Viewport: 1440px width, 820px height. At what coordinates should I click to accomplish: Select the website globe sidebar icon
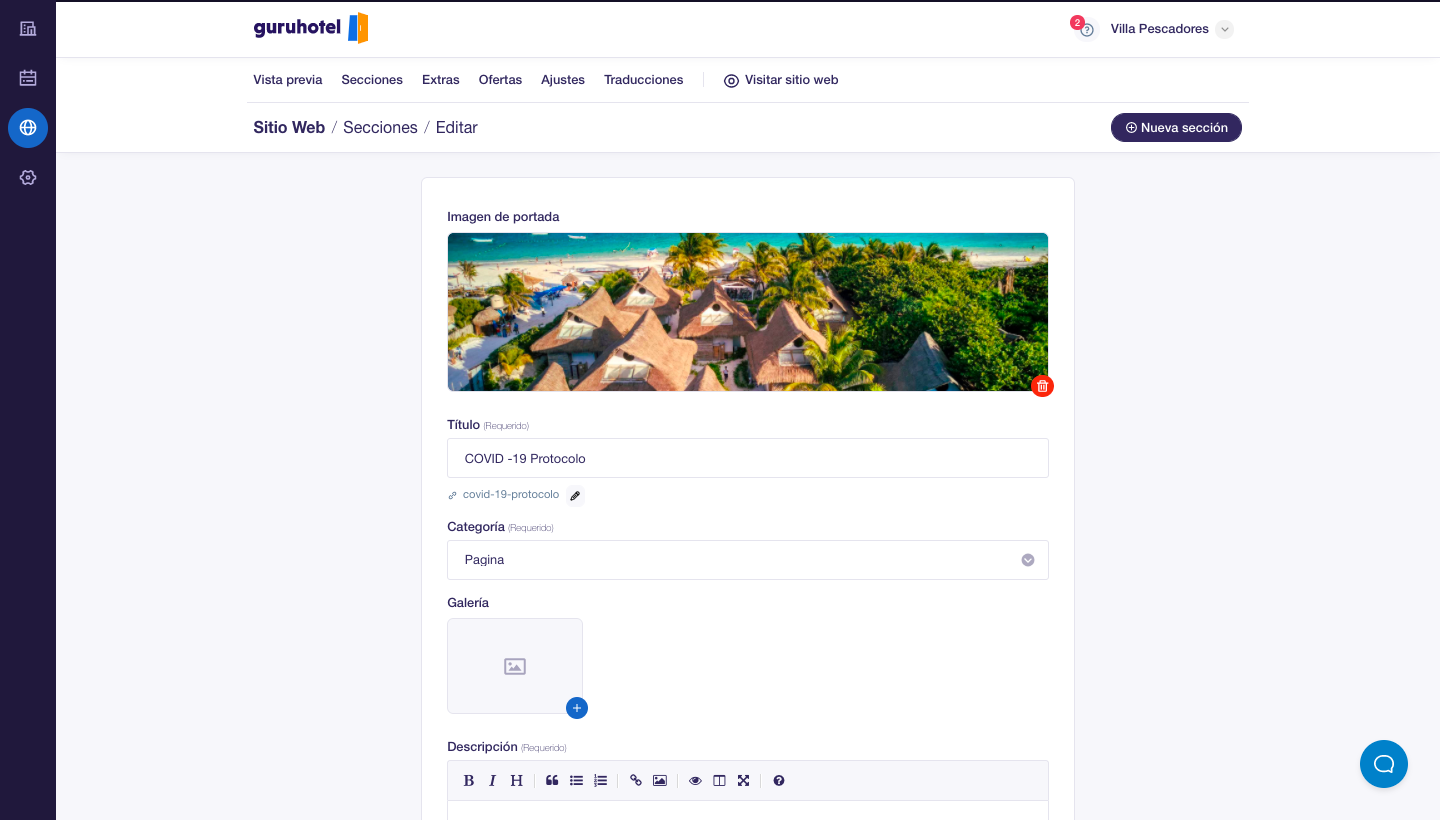[28, 128]
